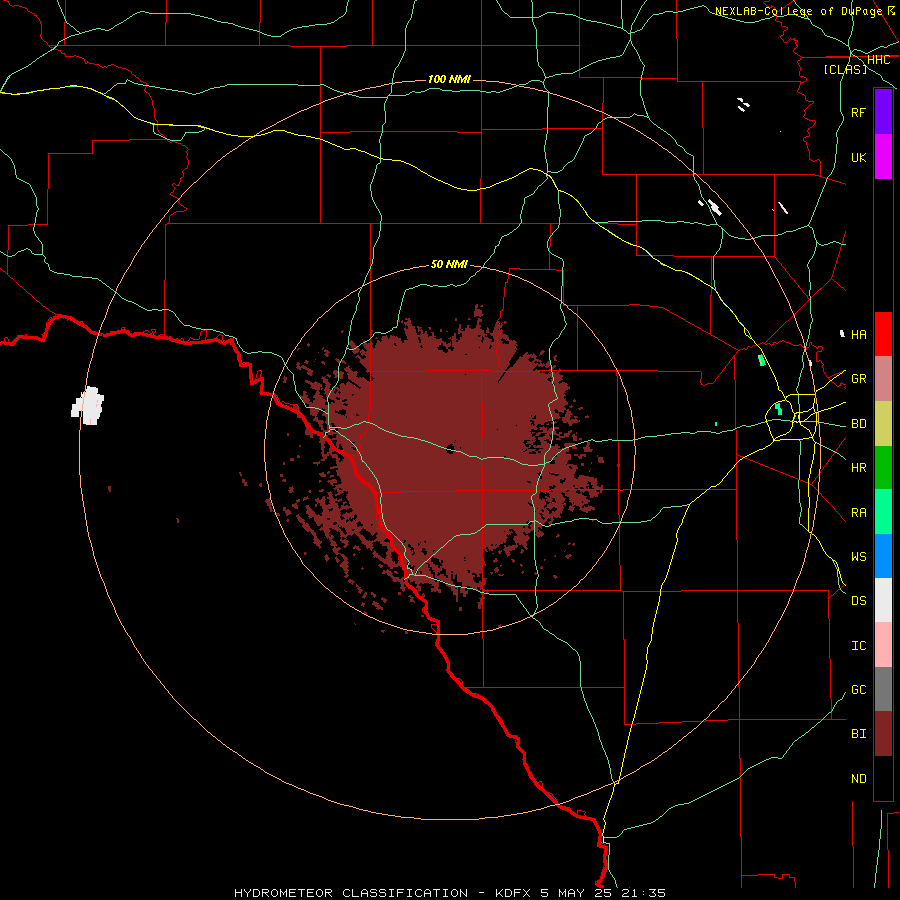
Task: Click the isolated white echo blob west of radar
Action: (88, 406)
